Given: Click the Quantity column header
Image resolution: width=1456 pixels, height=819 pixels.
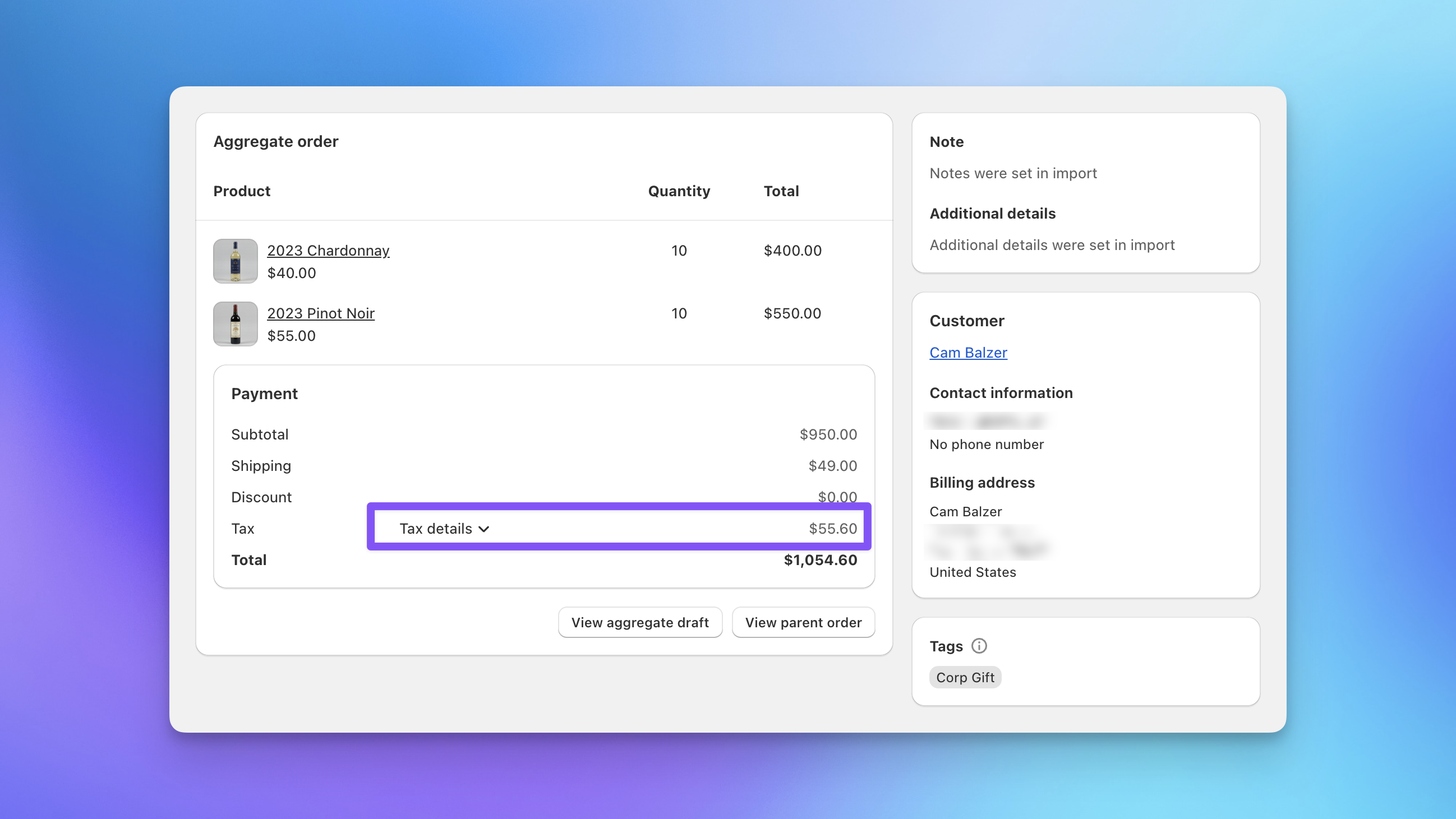Looking at the screenshot, I should click(679, 191).
